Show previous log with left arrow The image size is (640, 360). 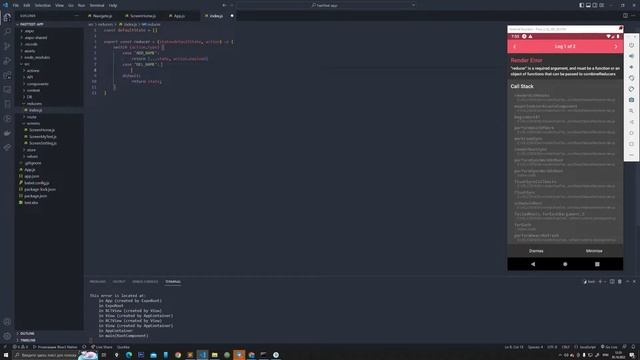click(x=515, y=47)
